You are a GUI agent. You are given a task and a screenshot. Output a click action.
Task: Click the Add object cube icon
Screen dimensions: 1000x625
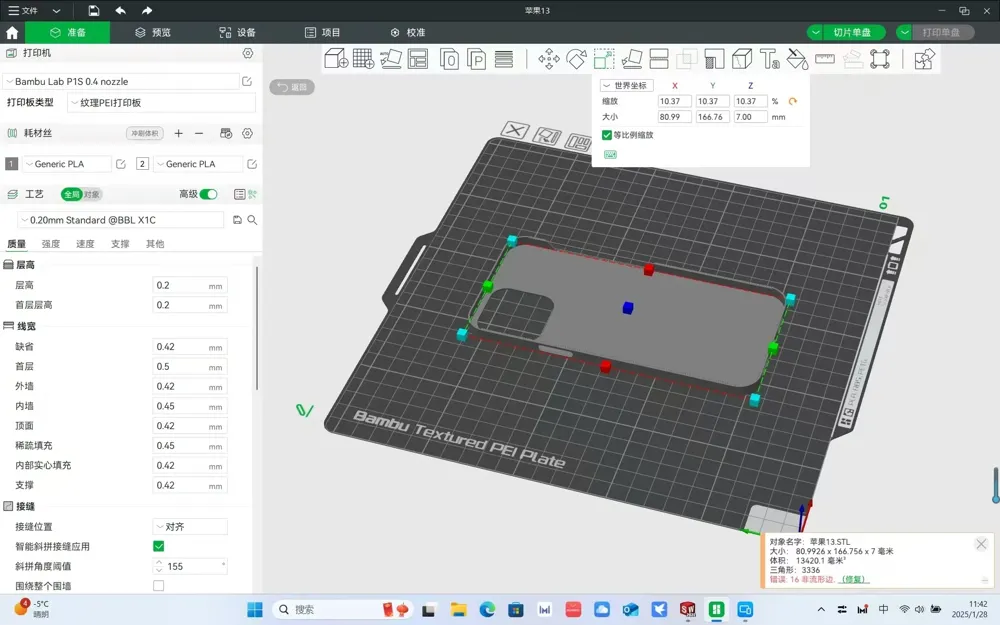pyautogui.click(x=336, y=59)
